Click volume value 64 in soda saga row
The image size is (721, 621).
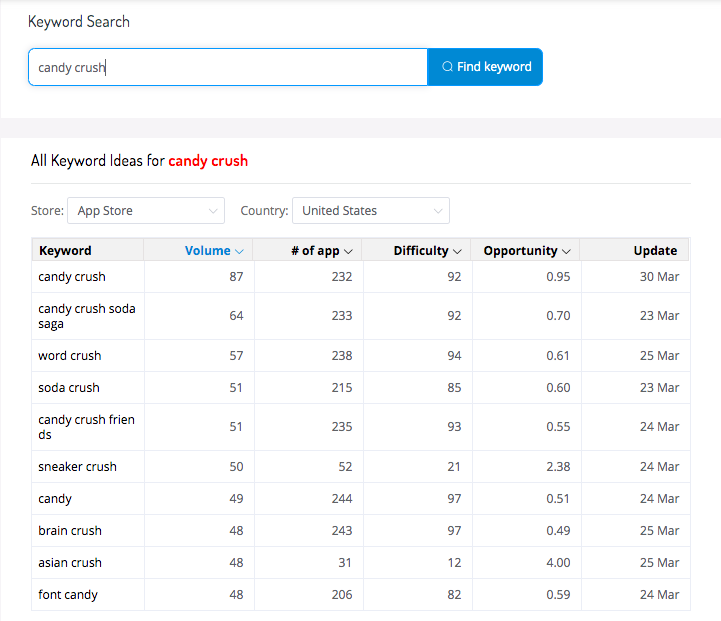[x=236, y=316]
